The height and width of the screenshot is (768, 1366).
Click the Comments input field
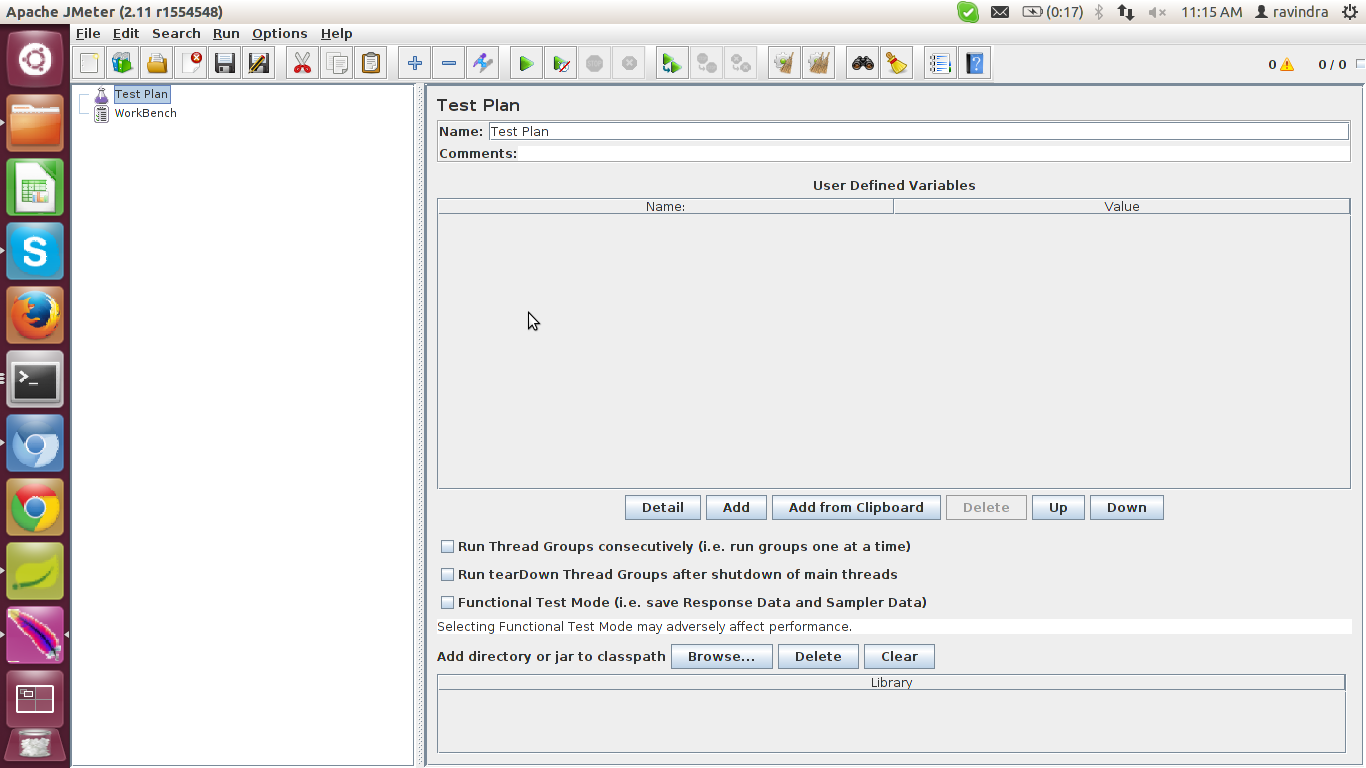[934, 154]
